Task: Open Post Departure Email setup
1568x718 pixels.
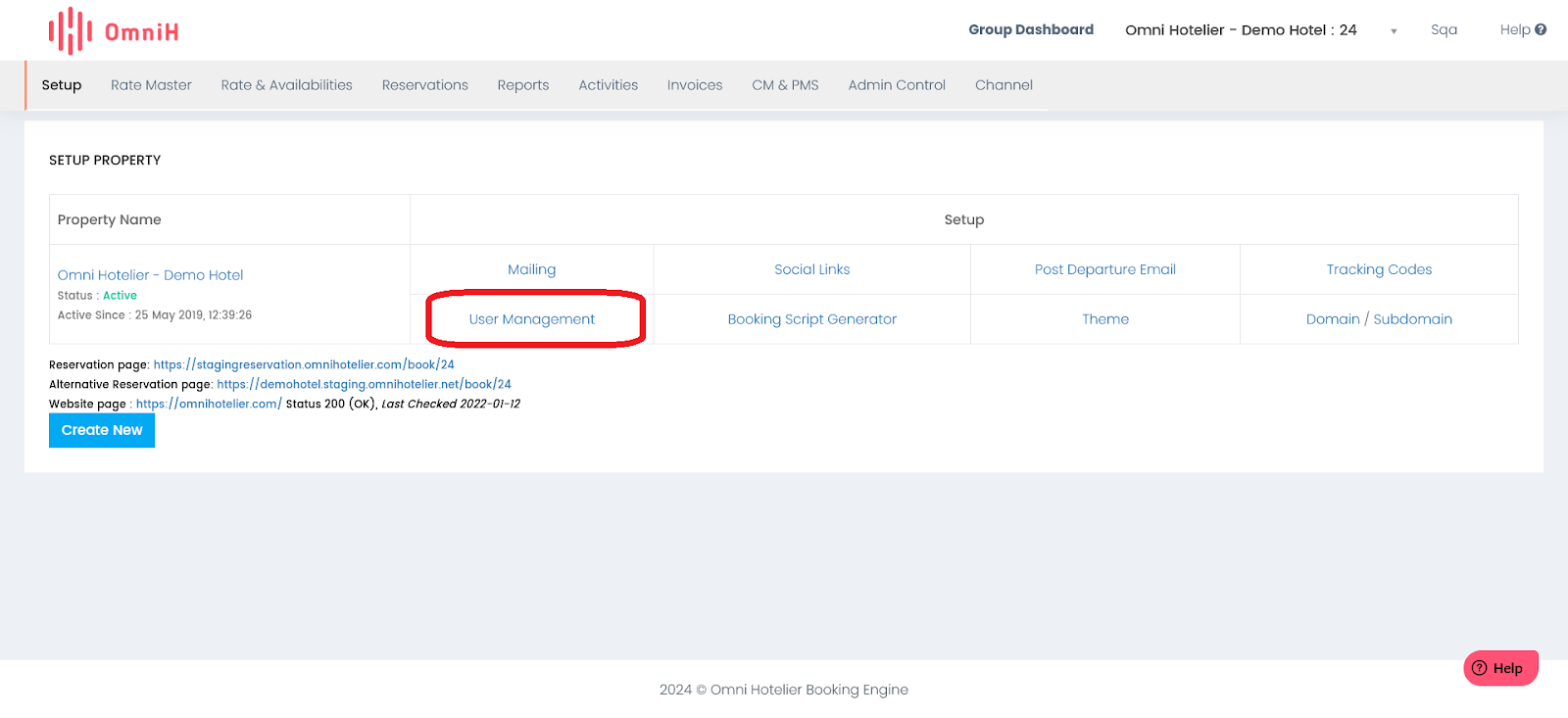Action: pos(1105,269)
